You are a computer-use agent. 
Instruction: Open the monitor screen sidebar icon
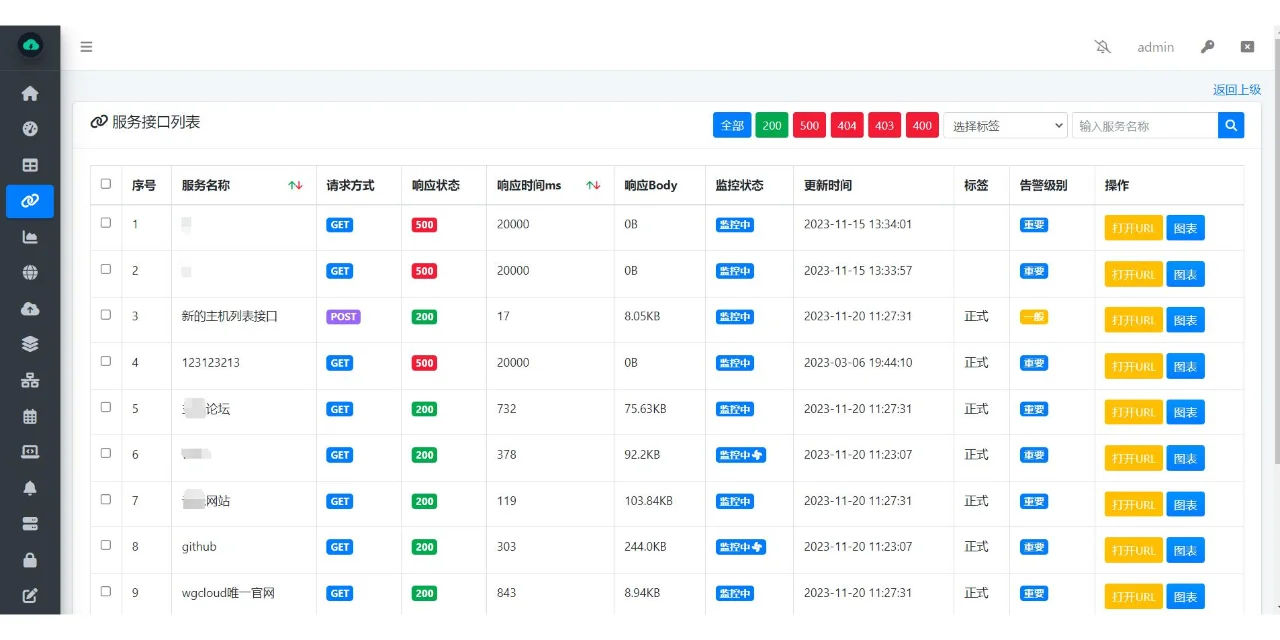[x=30, y=452]
